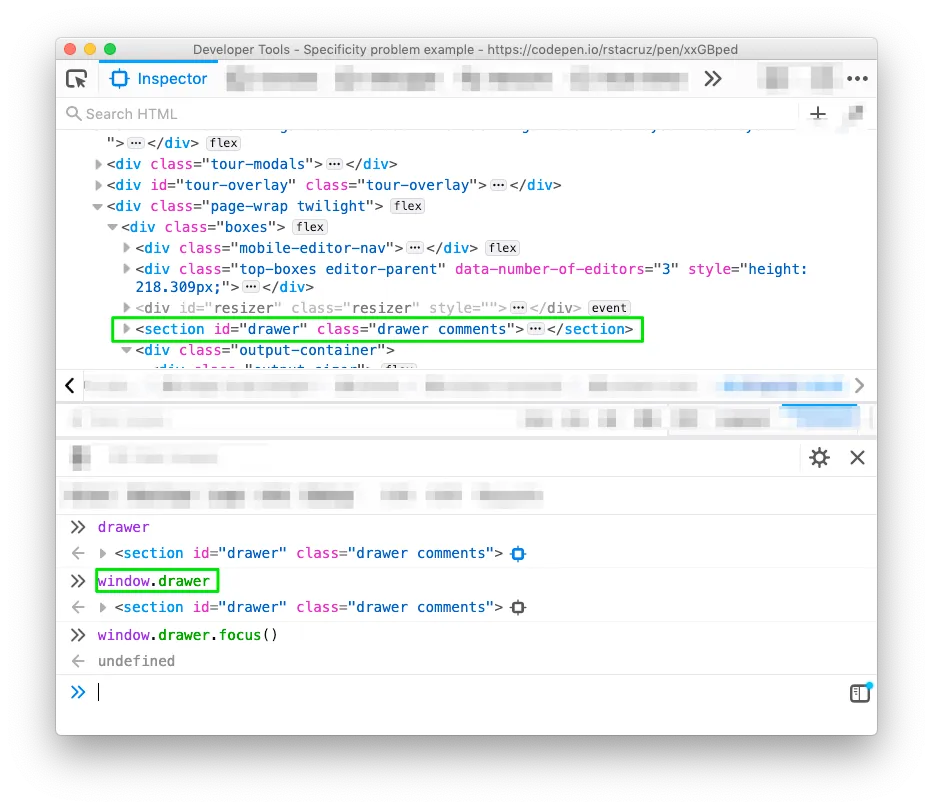Click the plus icon to create new node
Screen dimensions: 933x809
[817, 113]
